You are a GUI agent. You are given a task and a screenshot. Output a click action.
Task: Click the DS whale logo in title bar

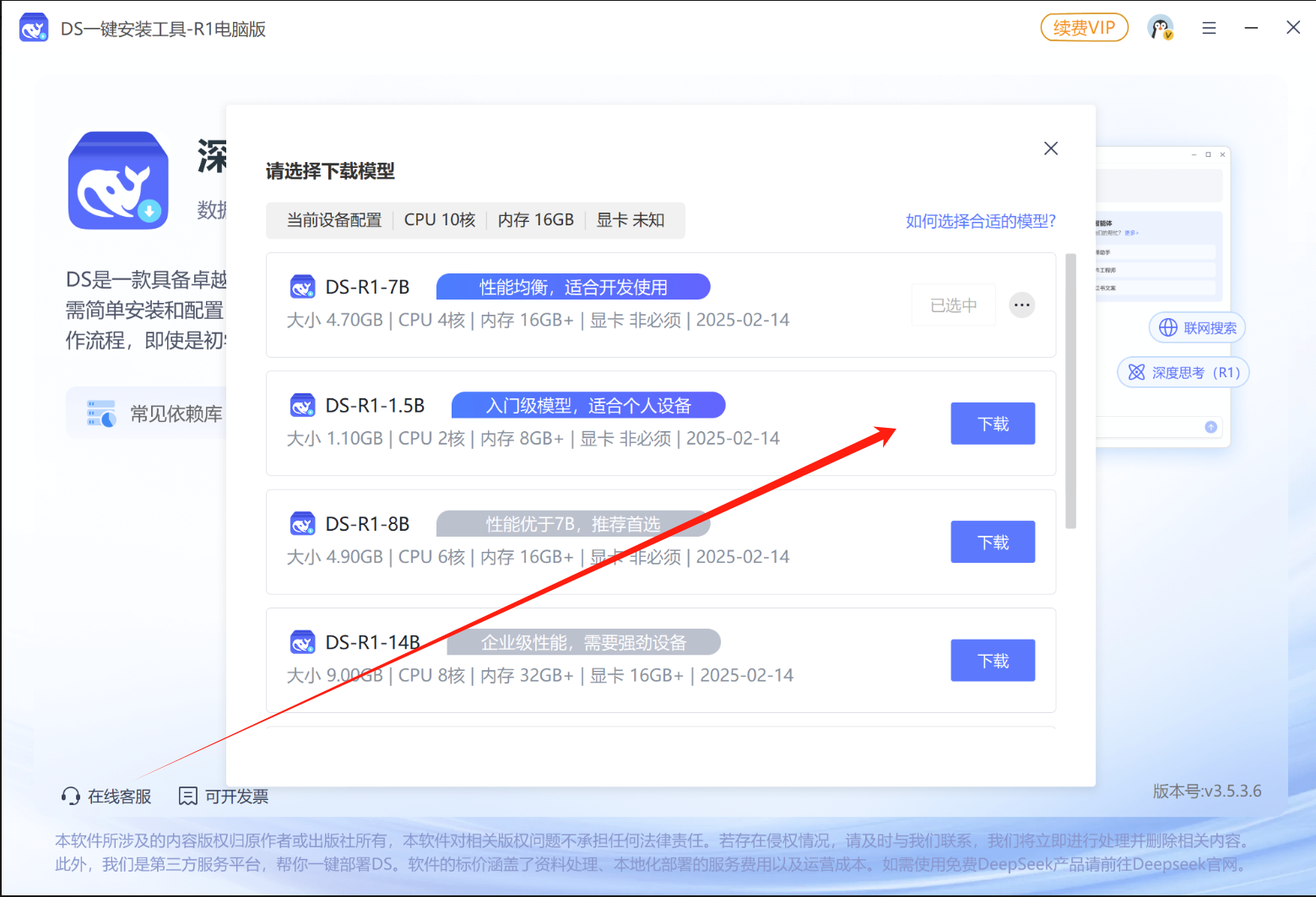(x=34, y=28)
